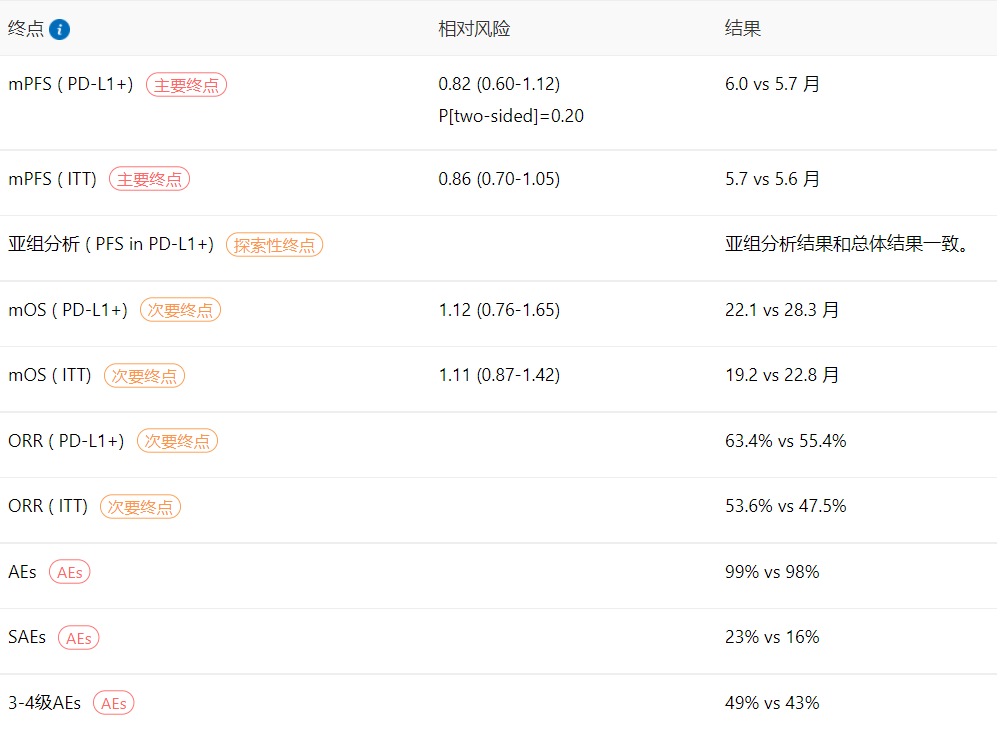Click the blue info icon beside 终点
This screenshot has width=997, height=733.
pos(59,29)
